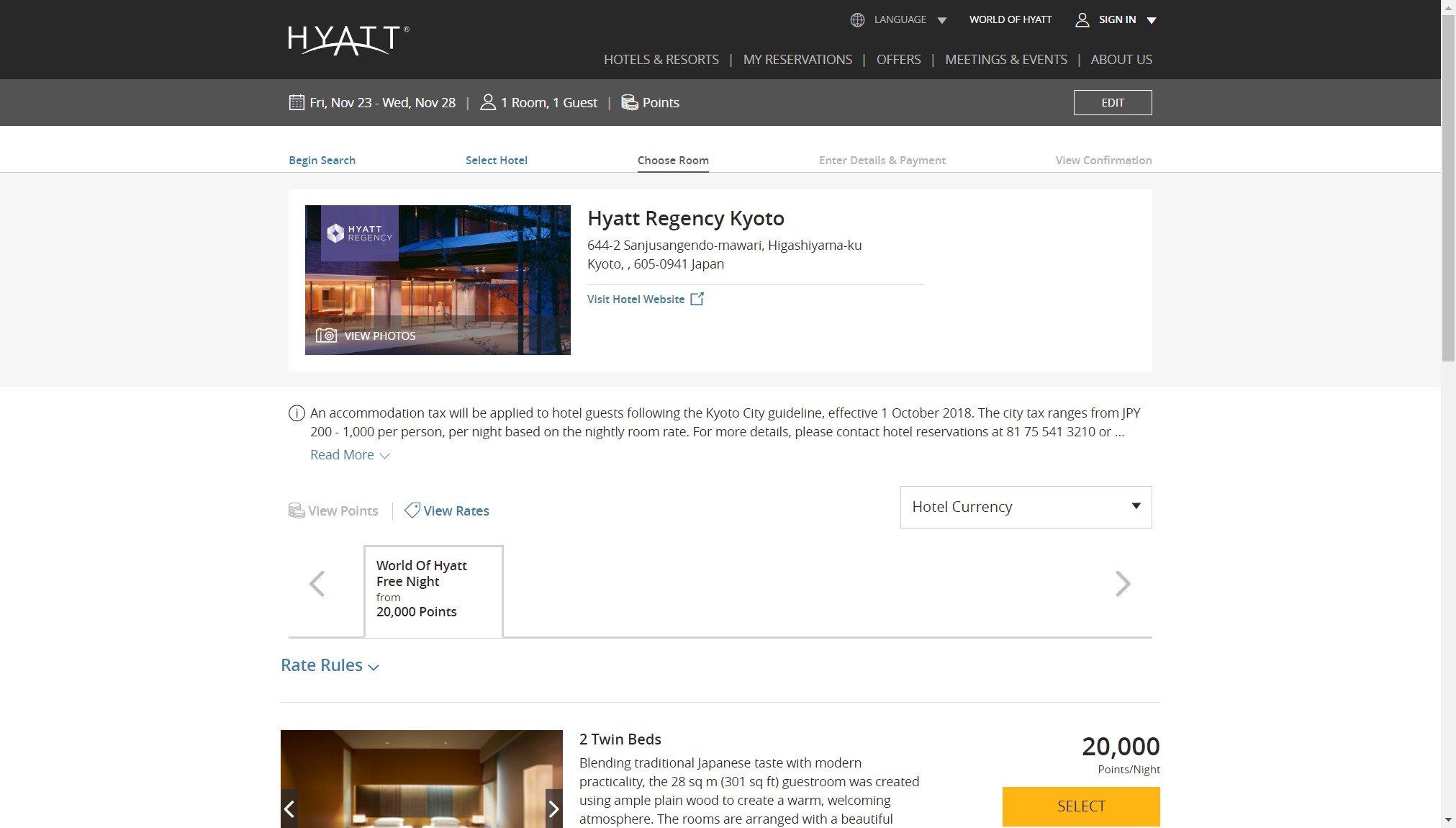Click the Hyatt Regency brand logo badge
The height and width of the screenshot is (828, 1456).
tap(360, 233)
